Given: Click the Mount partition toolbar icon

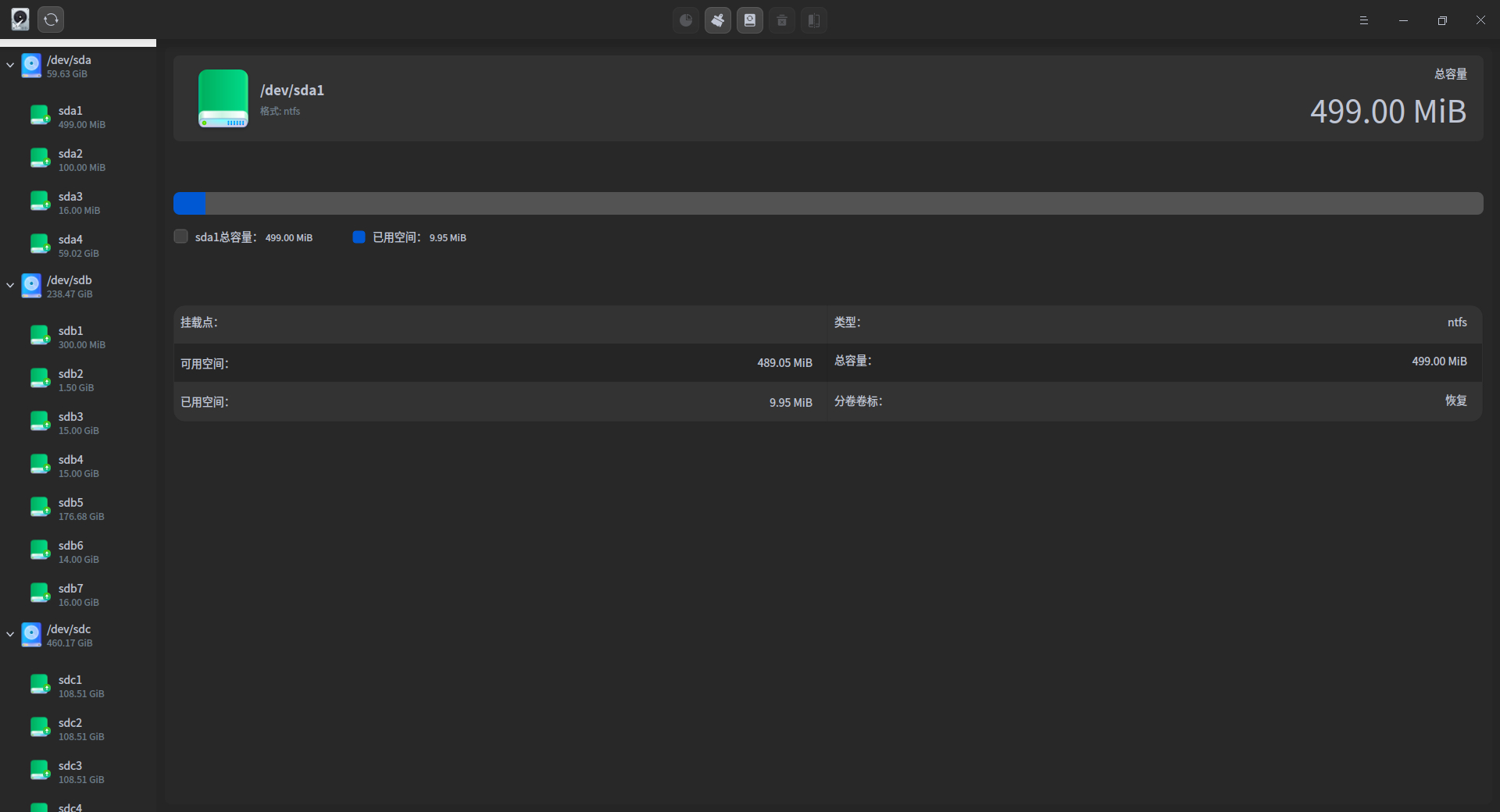Looking at the screenshot, I should [750, 20].
